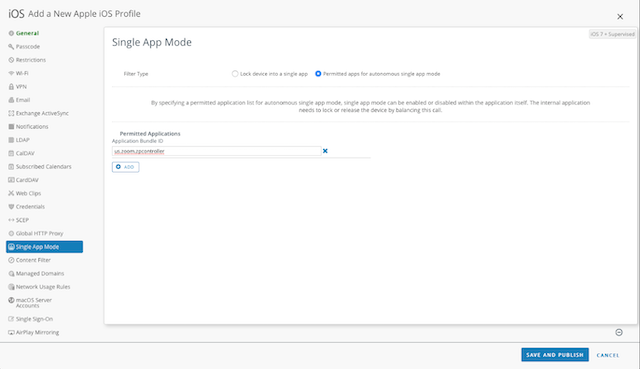
Task: Click the AirPlay Mirroring icon
Action: [x=11, y=332]
